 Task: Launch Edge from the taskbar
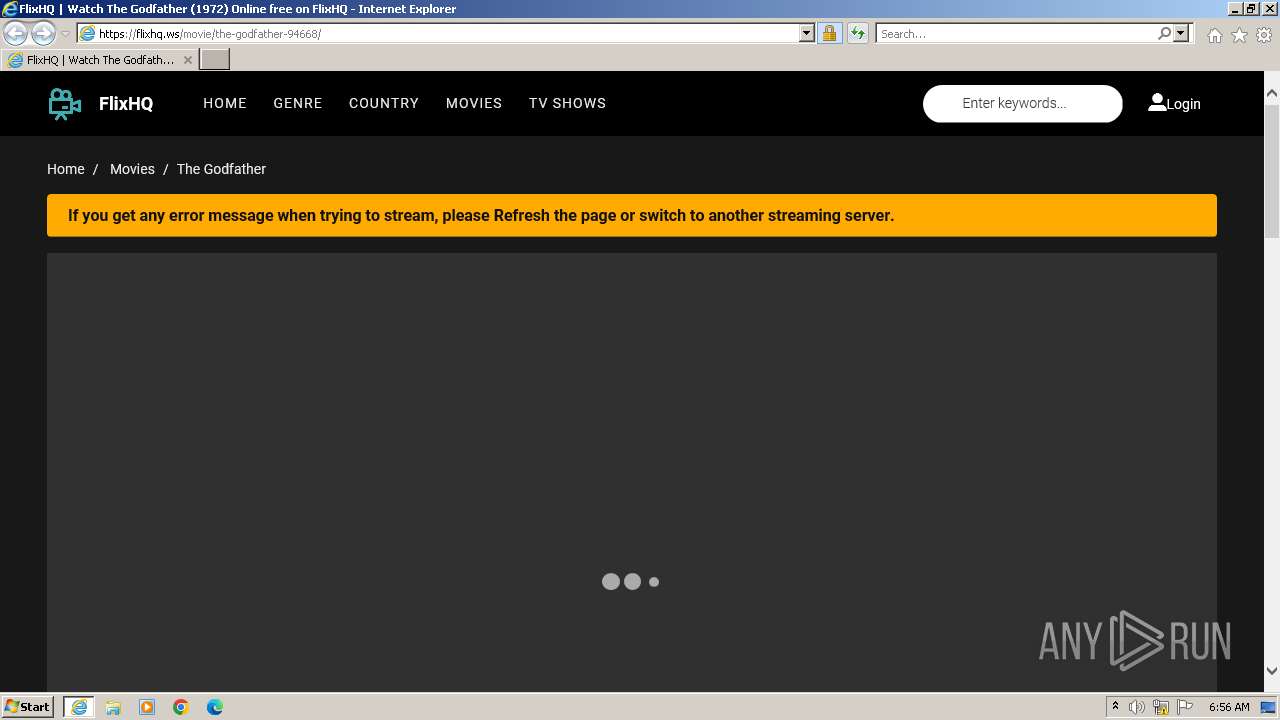[215, 707]
